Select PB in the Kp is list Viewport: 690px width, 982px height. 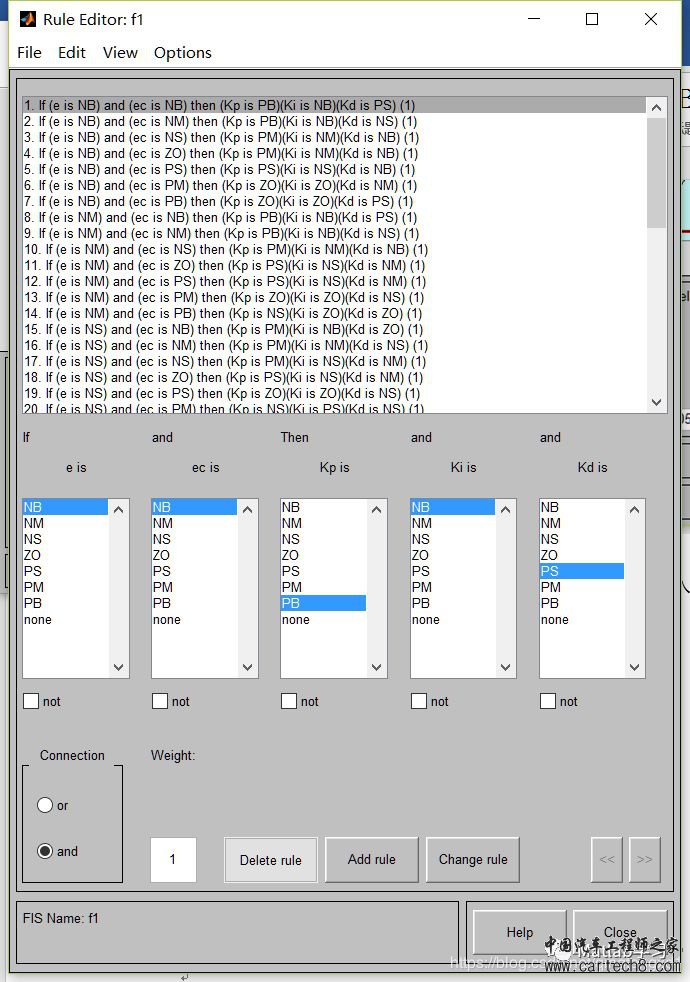tap(323, 603)
